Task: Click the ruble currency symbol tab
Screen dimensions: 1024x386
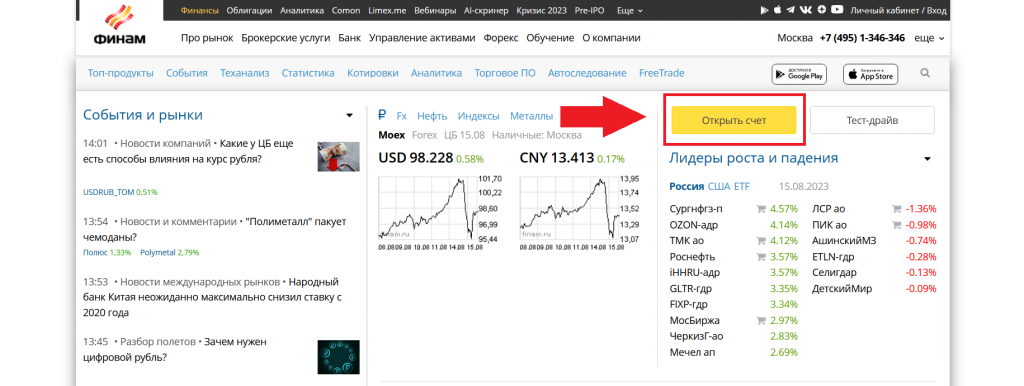Action: coord(383,116)
